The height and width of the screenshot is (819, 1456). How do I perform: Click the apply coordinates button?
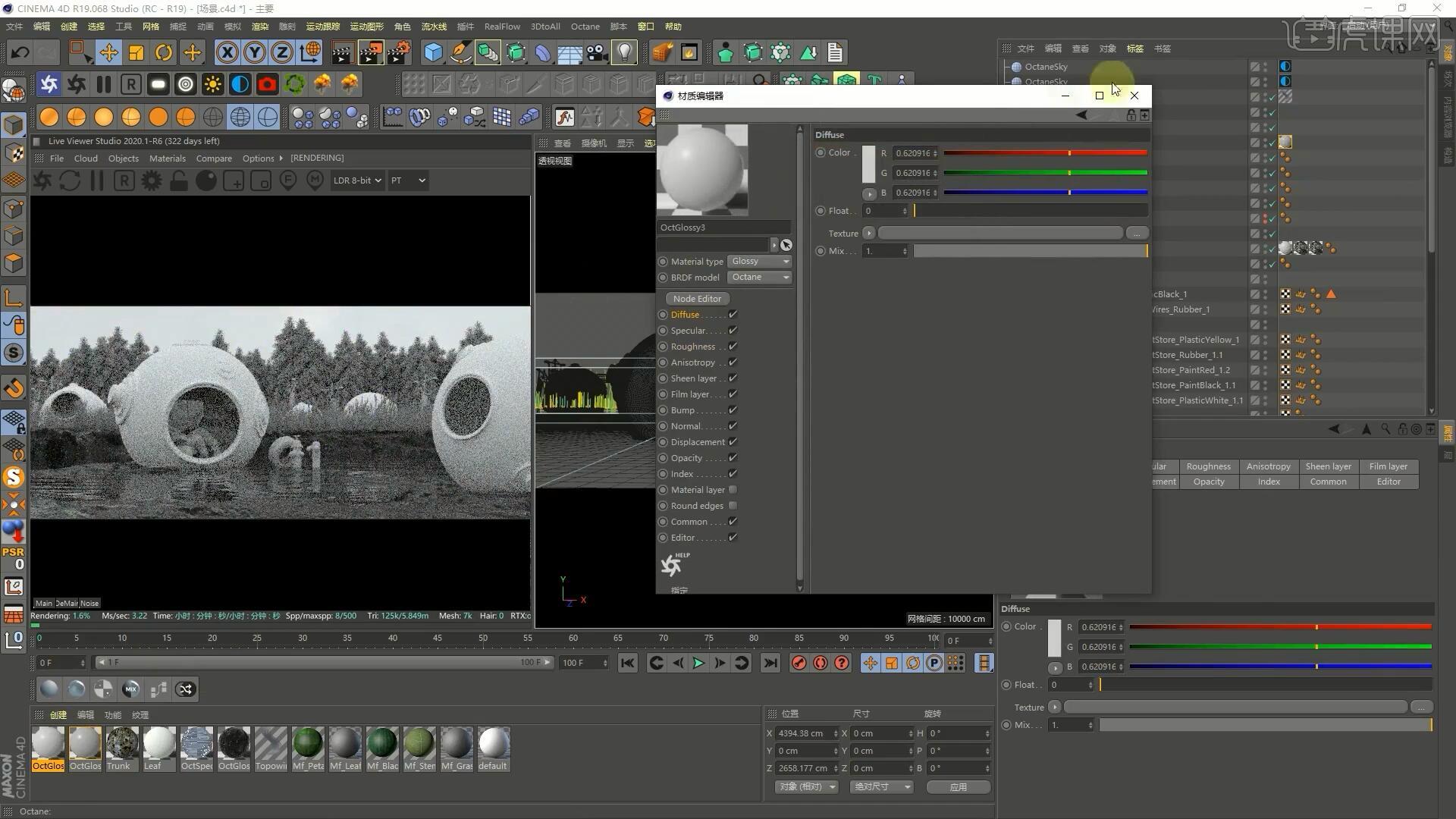click(959, 787)
